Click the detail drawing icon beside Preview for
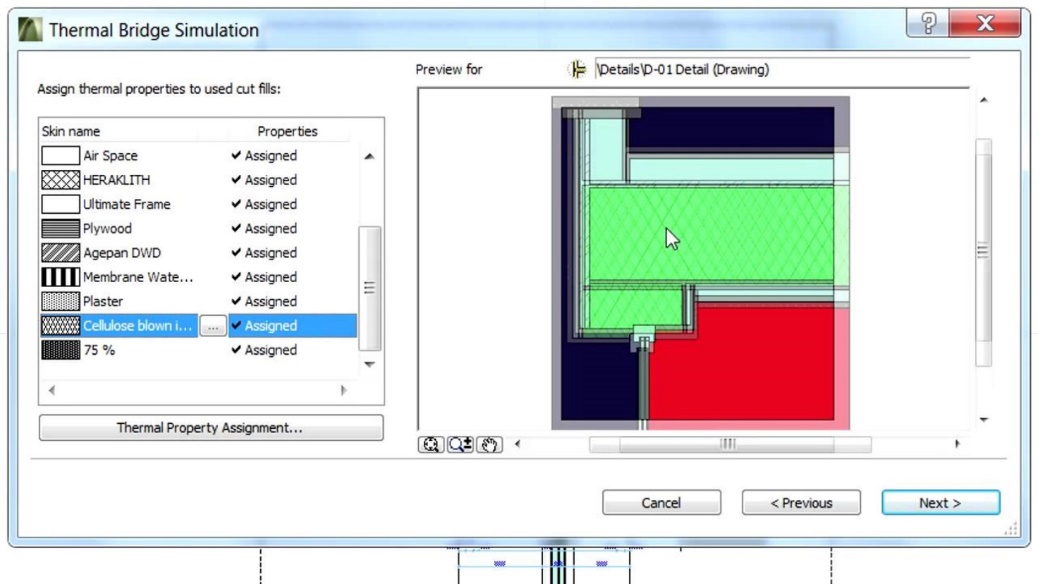 pyautogui.click(x=577, y=69)
